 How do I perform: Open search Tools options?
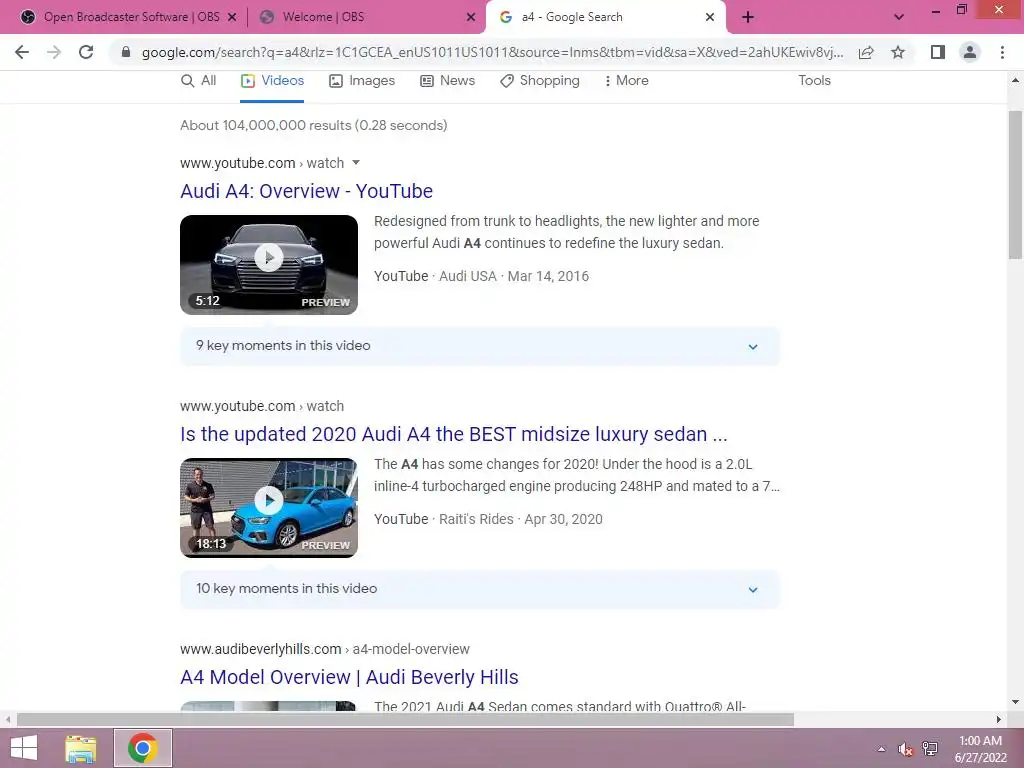[x=814, y=81]
